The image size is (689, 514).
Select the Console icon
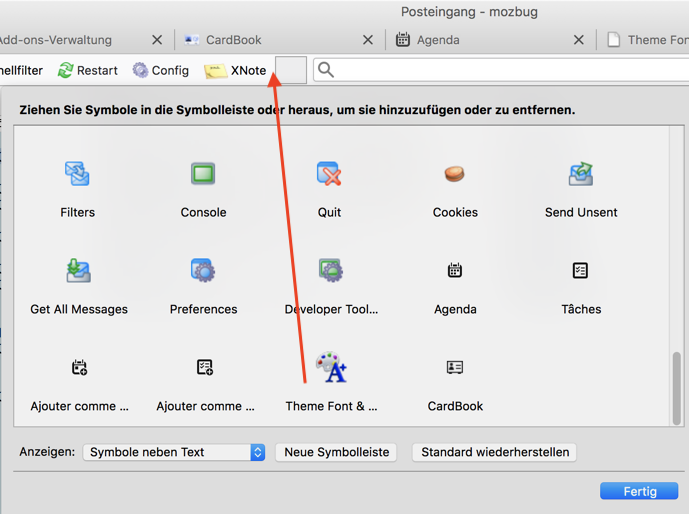click(x=203, y=174)
